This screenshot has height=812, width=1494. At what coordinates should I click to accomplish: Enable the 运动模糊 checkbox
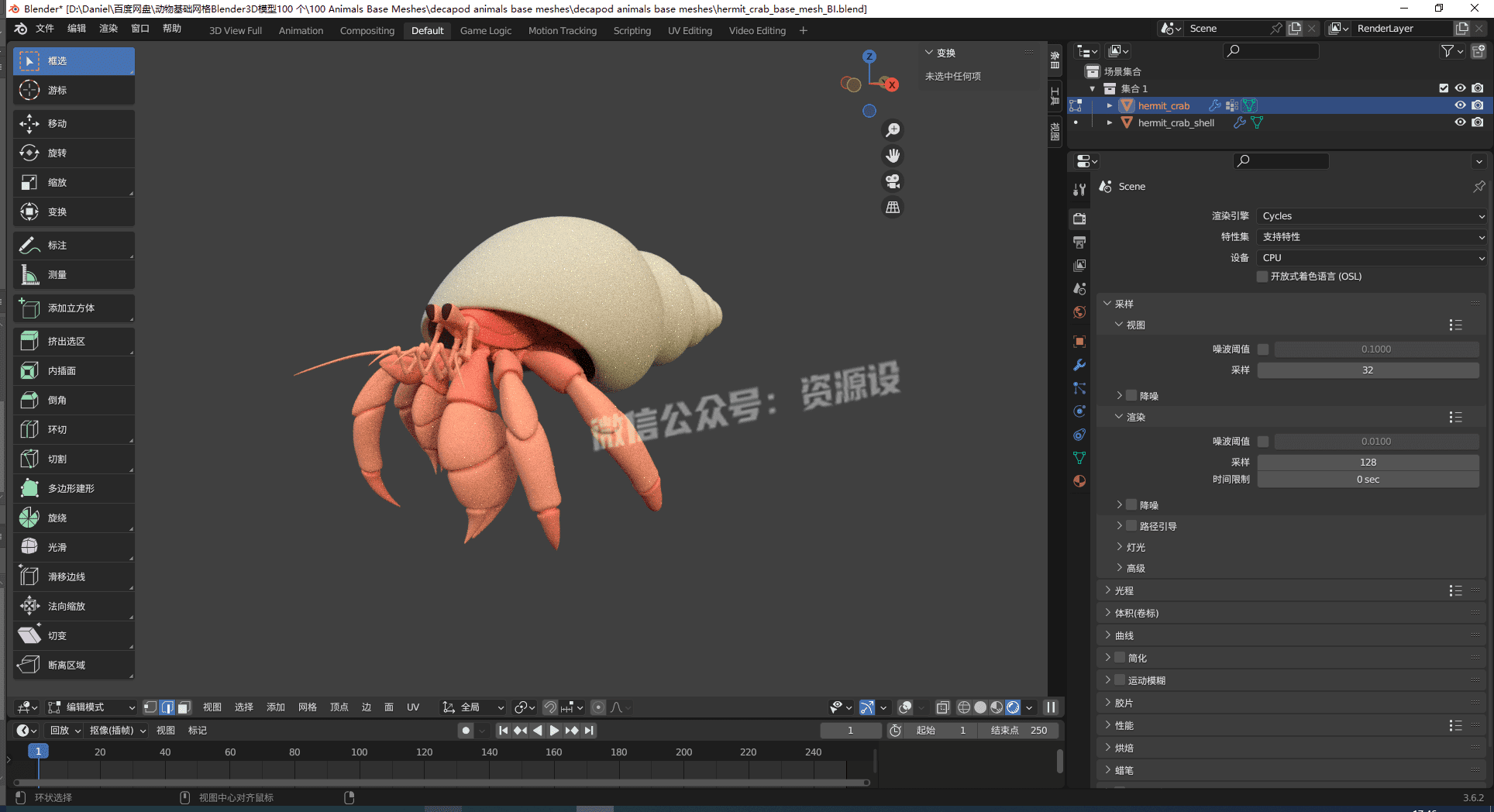(1120, 680)
